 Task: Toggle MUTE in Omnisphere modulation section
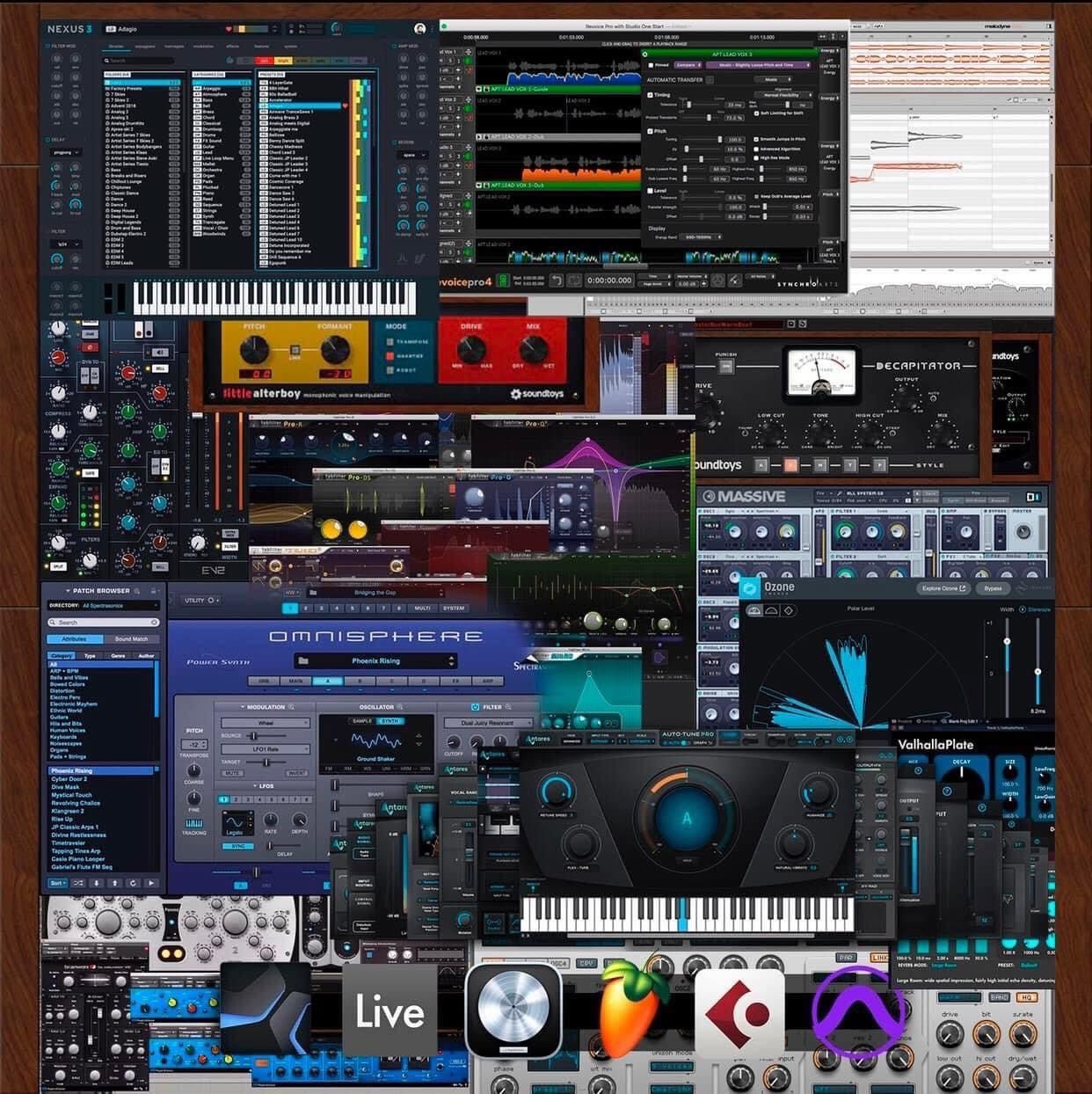232,773
